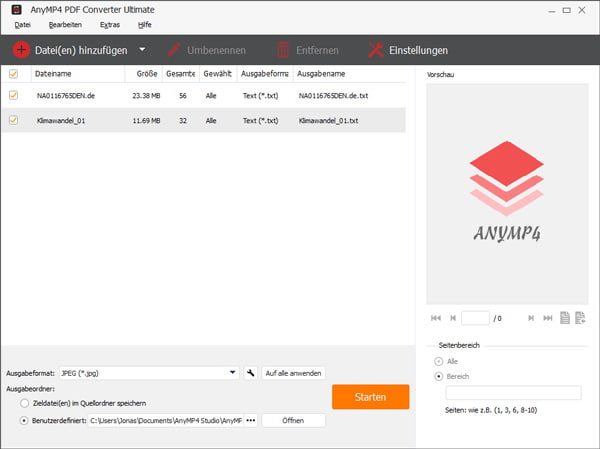Open the Datei menu
The image size is (600, 449).
[x=22, y=25]
